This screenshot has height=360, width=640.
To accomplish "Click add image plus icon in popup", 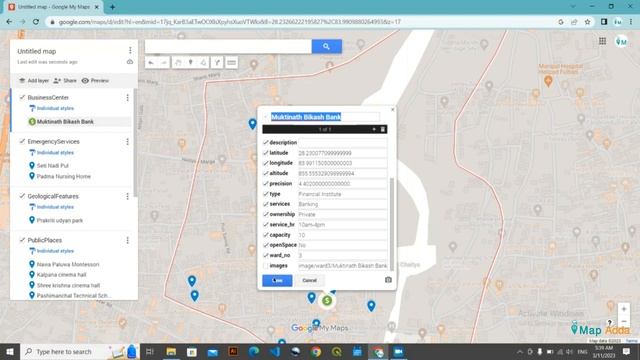I will (x=373, y=129).
